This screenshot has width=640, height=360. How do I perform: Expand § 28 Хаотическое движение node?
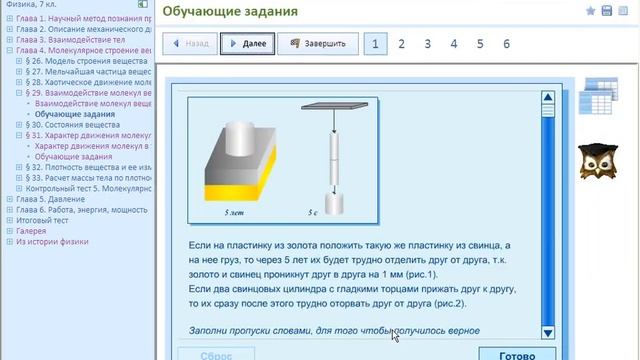[x=19, y=82]
